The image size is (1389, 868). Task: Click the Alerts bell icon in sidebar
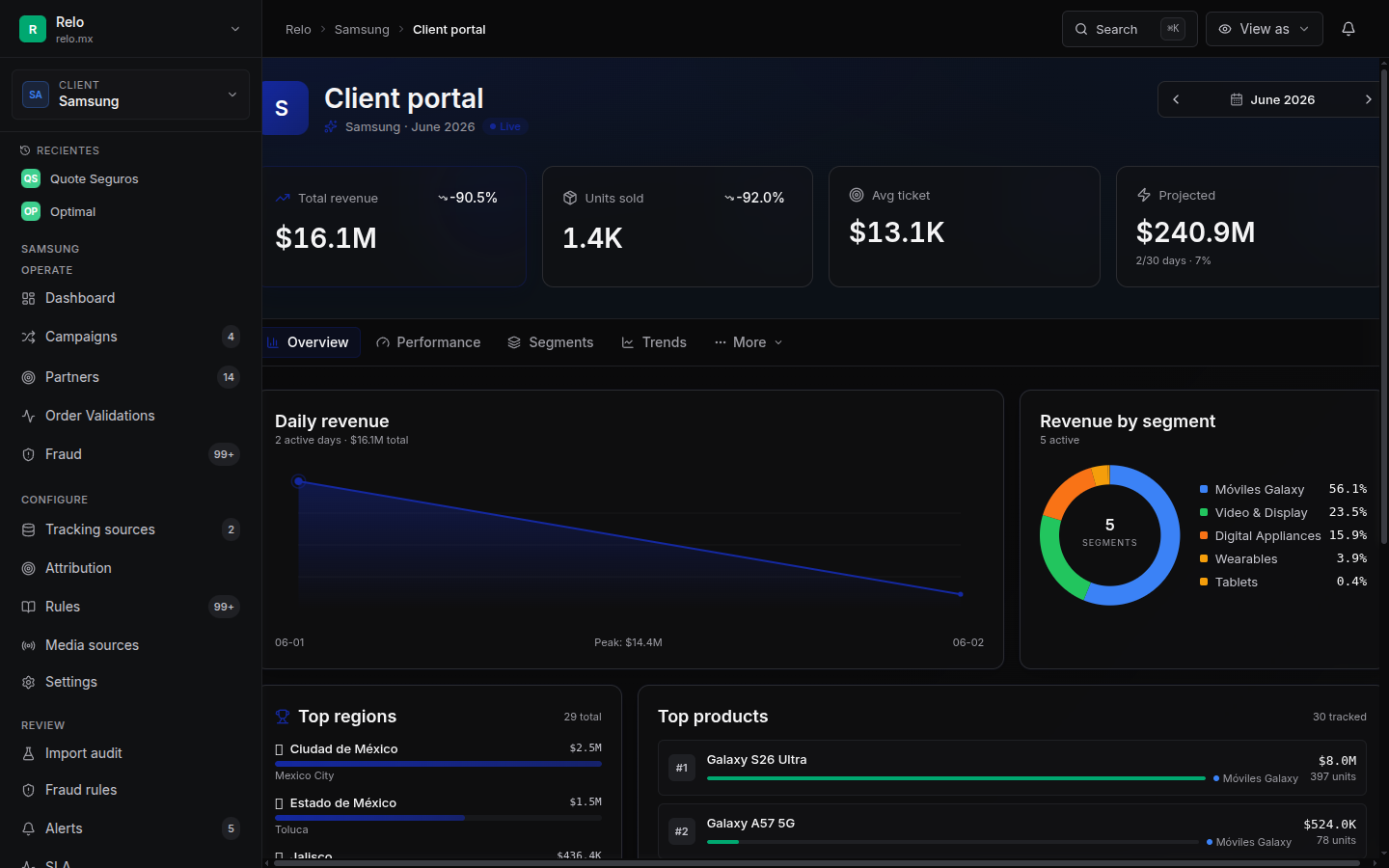[29, 828]
